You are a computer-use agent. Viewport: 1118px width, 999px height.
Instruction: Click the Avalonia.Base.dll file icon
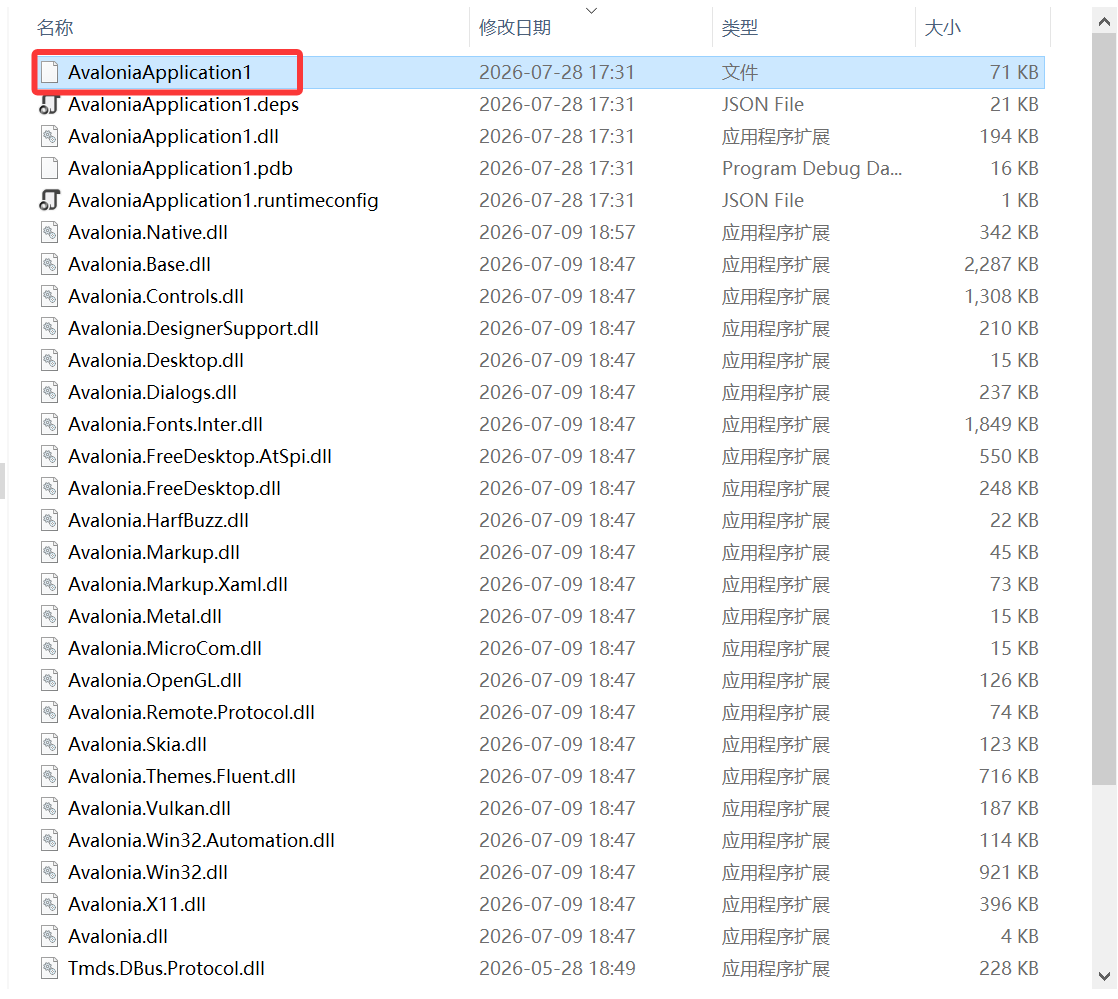click(x=49, y=265)
